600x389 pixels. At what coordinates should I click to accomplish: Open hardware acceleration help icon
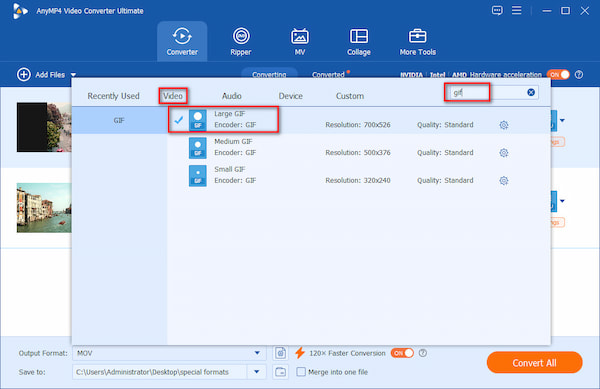(x=579, y=75)
